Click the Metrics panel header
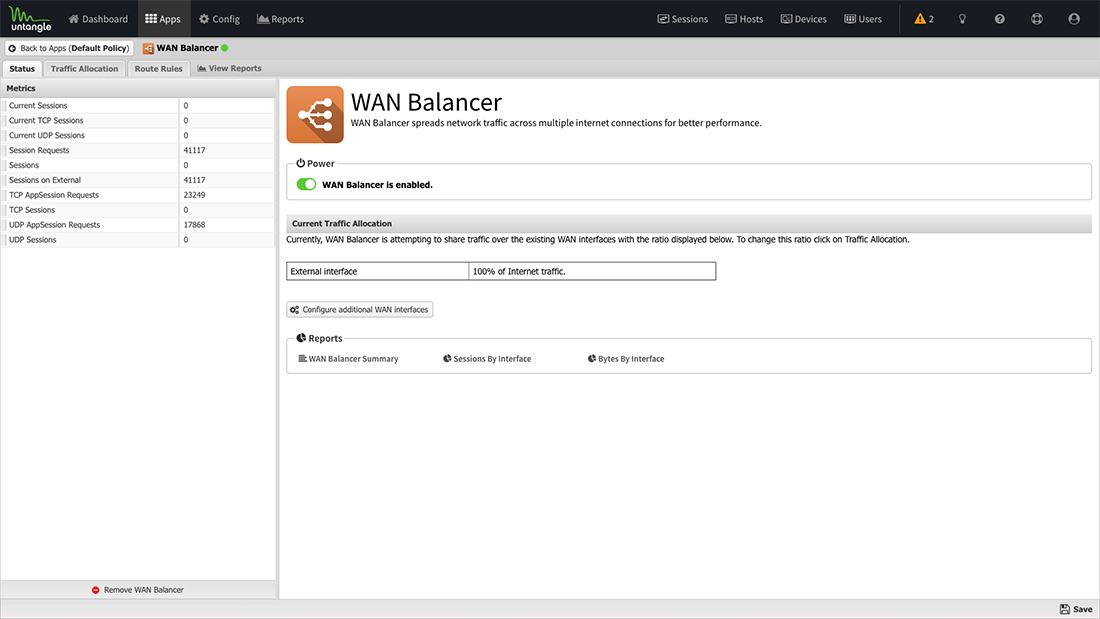This screenshot has width=1100, height=619. (138, 88)
